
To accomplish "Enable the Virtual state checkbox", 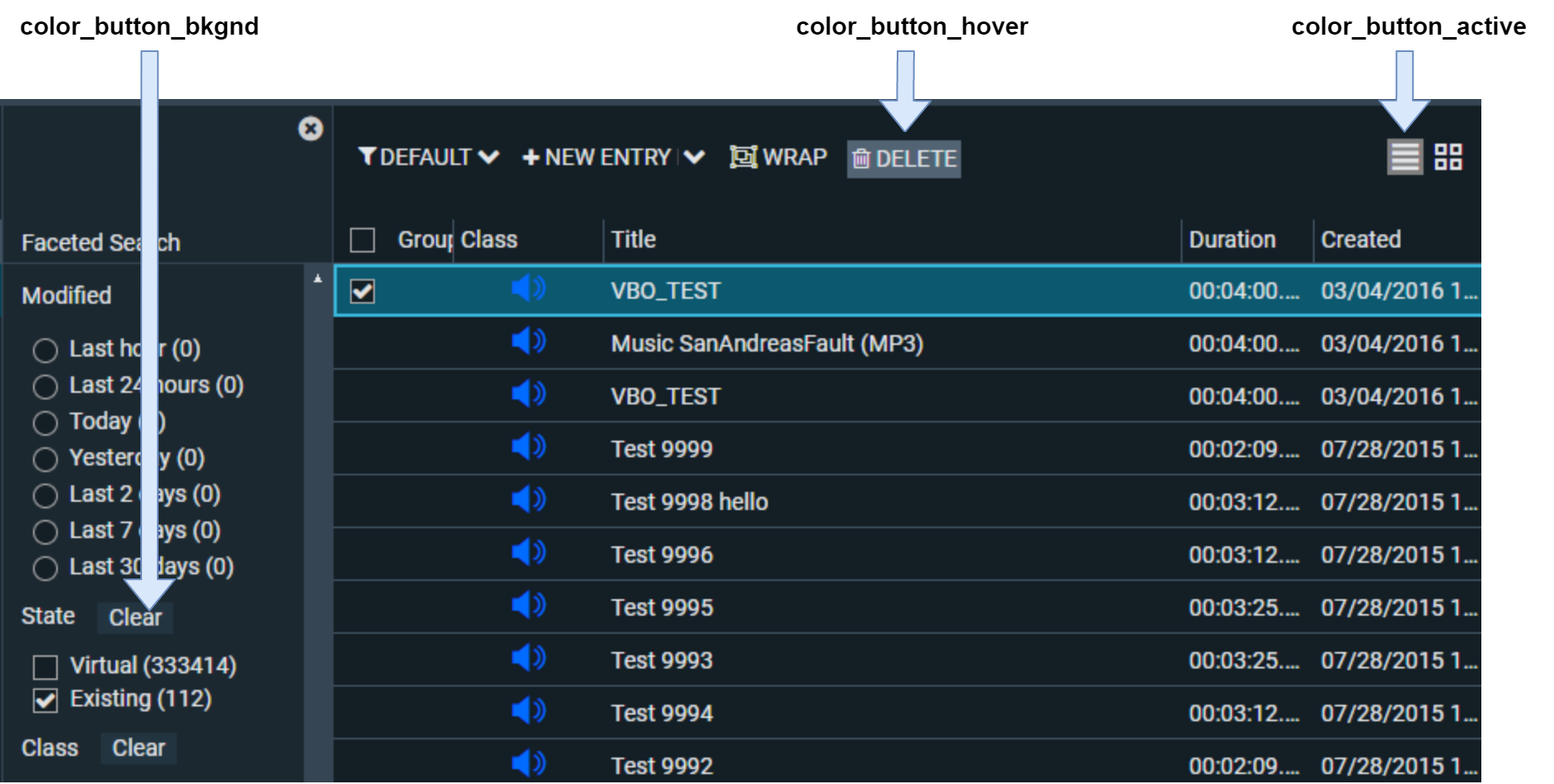I will (x=45, y=667).
